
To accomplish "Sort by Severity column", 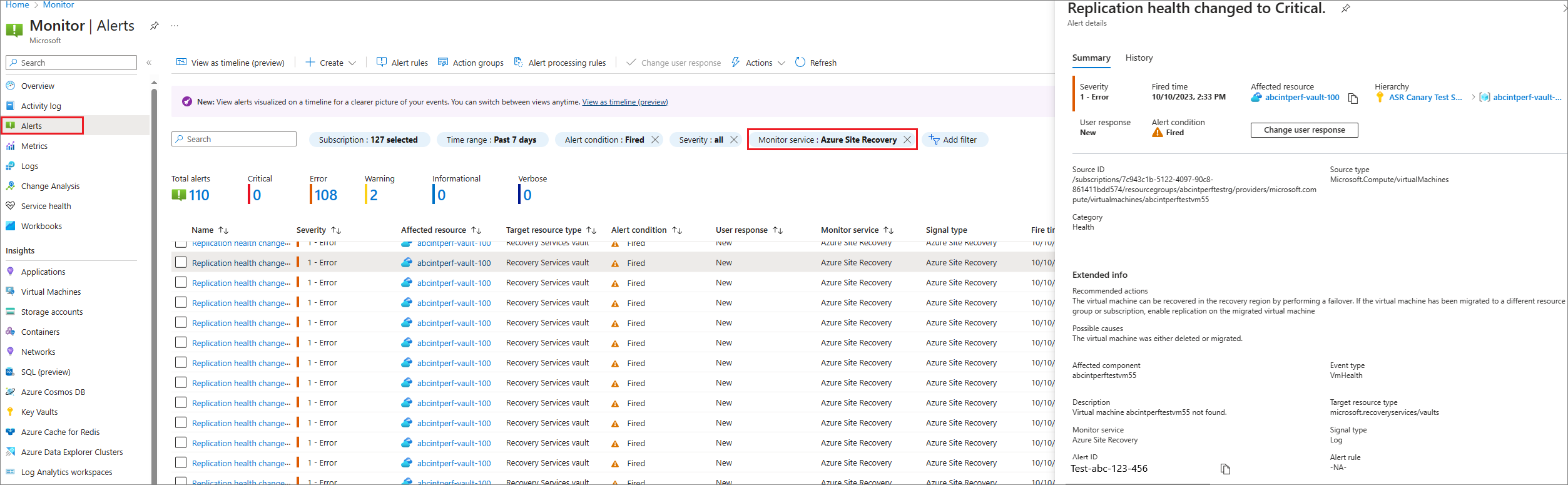I will [318, 230].
